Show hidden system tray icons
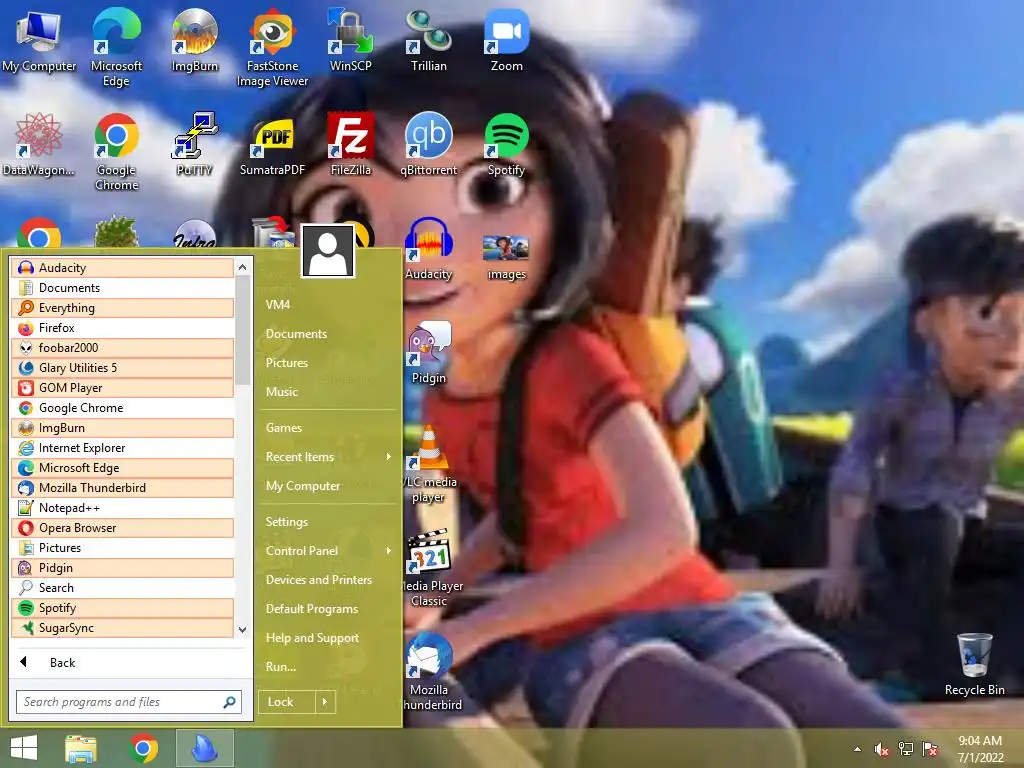 857,749
